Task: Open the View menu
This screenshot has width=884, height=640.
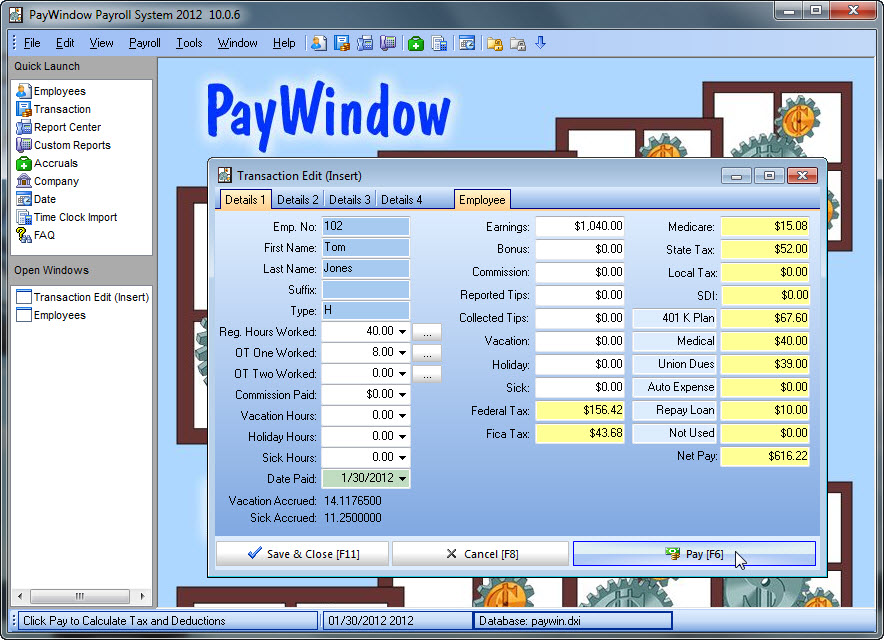Action: click(x=101, y=43)
